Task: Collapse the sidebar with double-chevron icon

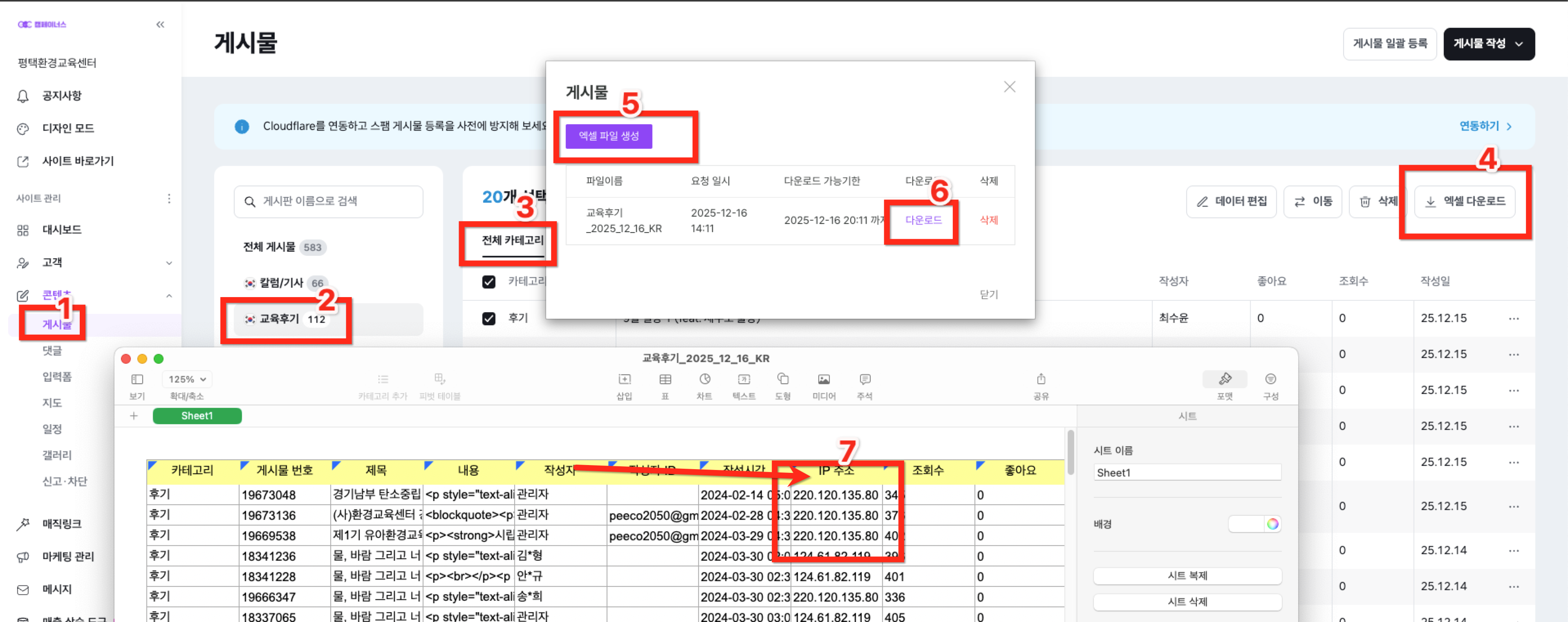Action: point(160,25)
